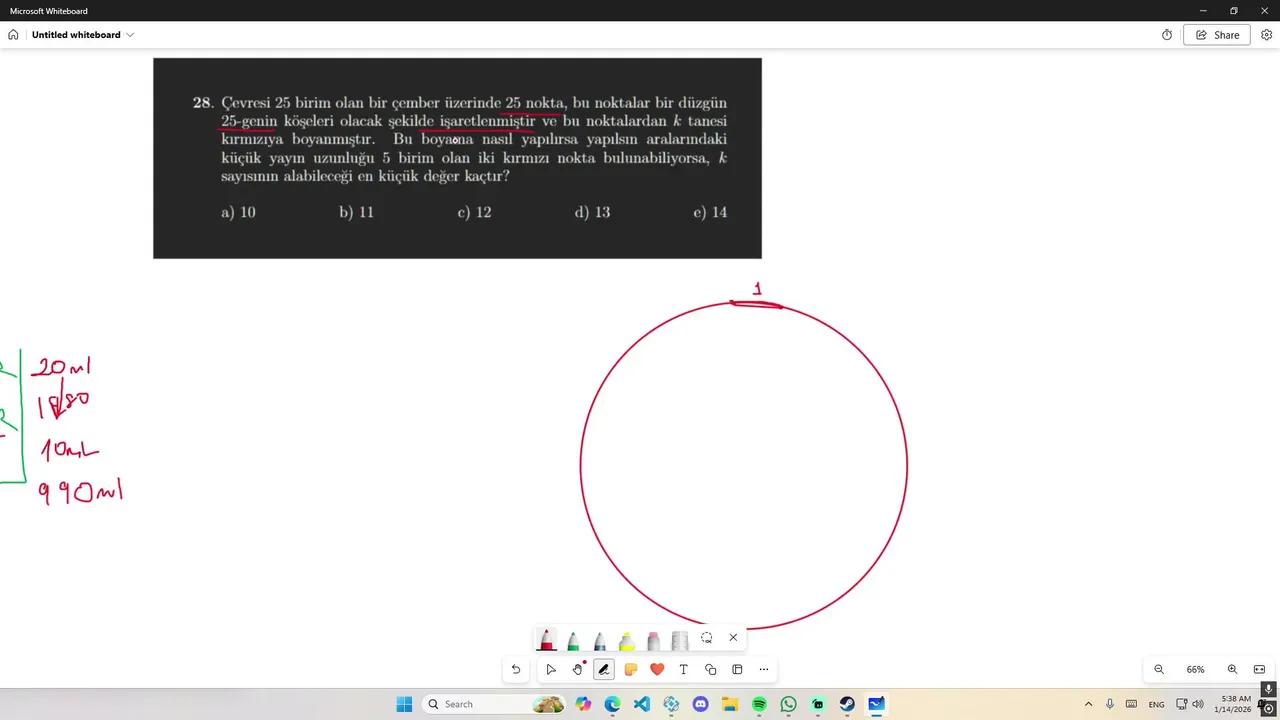This screenshot has height=720, width=1280.
Task: Activate the ruler tool
Action: coord(680,640)
